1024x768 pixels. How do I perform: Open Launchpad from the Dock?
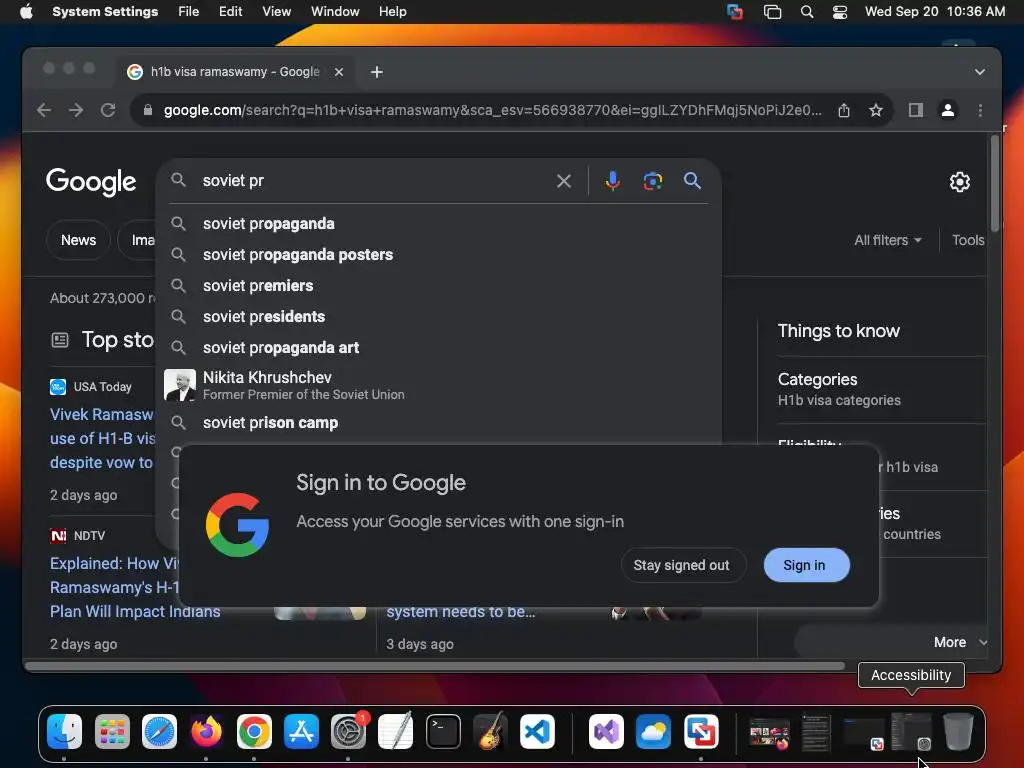[x=112, y=731]
